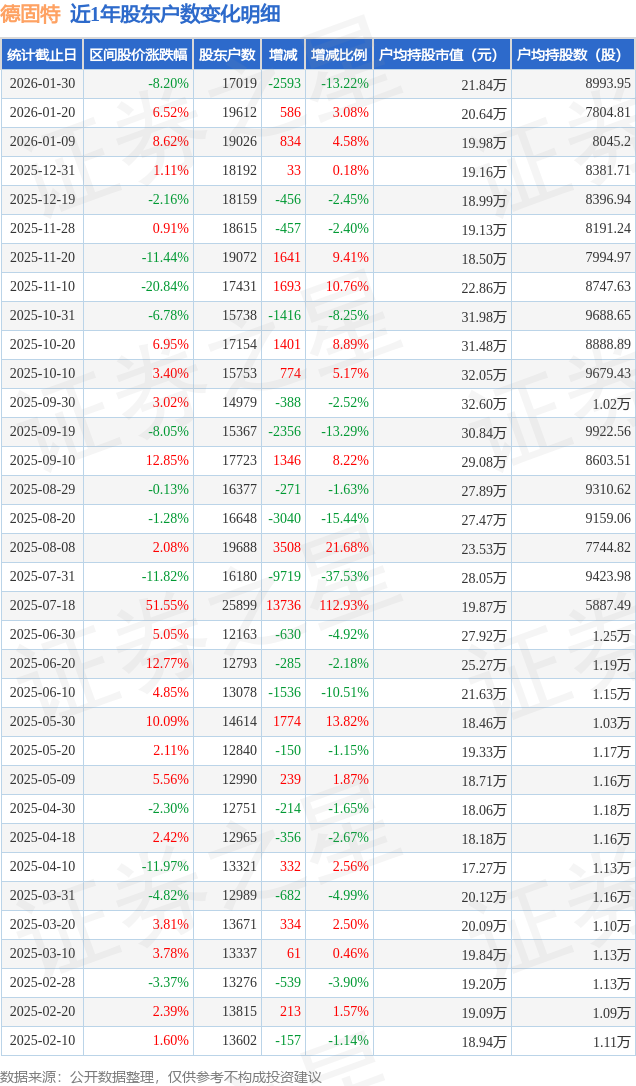Click the -20.84% price change cell

pyautogui.click(x=165, y=287)
